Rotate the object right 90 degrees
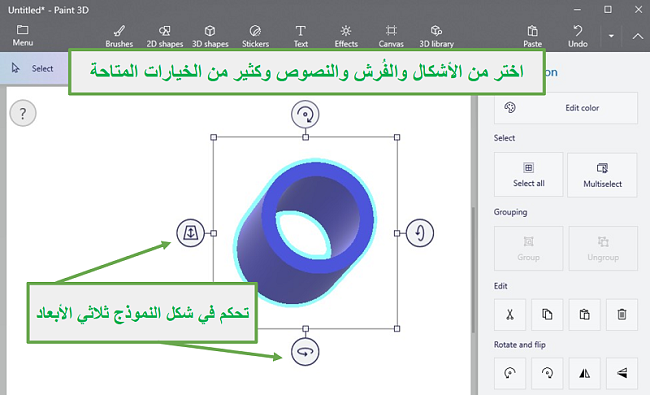 [547, 373]
